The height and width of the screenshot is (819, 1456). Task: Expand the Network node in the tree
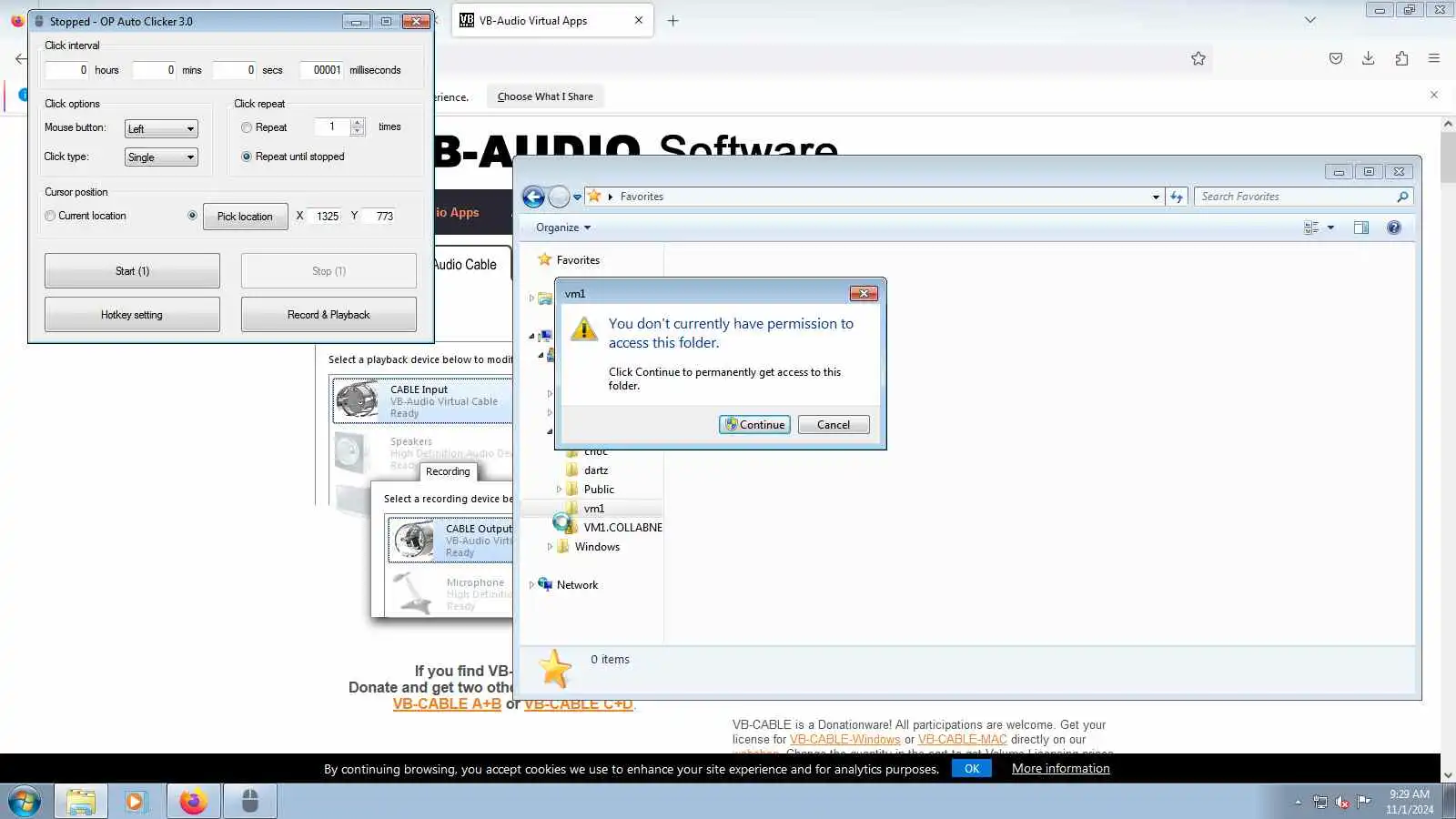(531, 585)
